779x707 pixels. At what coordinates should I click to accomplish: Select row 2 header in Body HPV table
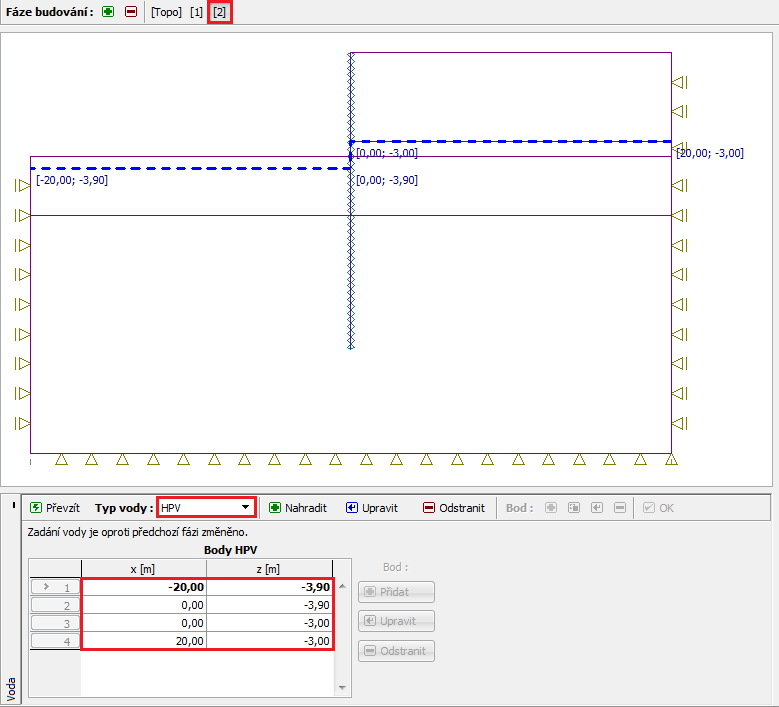pyautogui.click(x=55, y=605)
